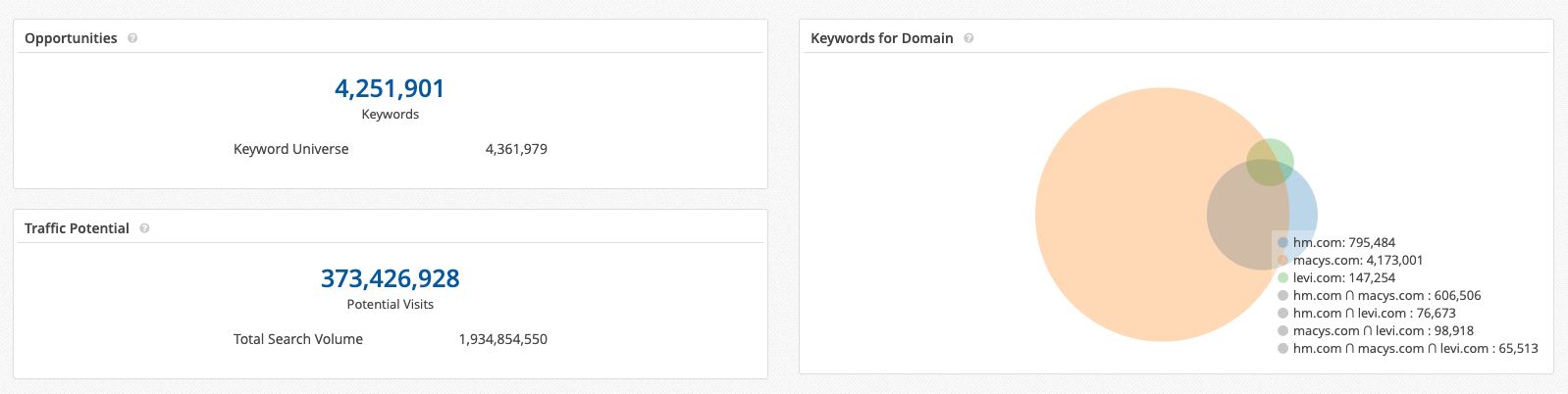Image resolution: width=1568 pixels, height=394 pixels.
Task: Toggle the levi.com legend entry
Action: point(1335,277)
